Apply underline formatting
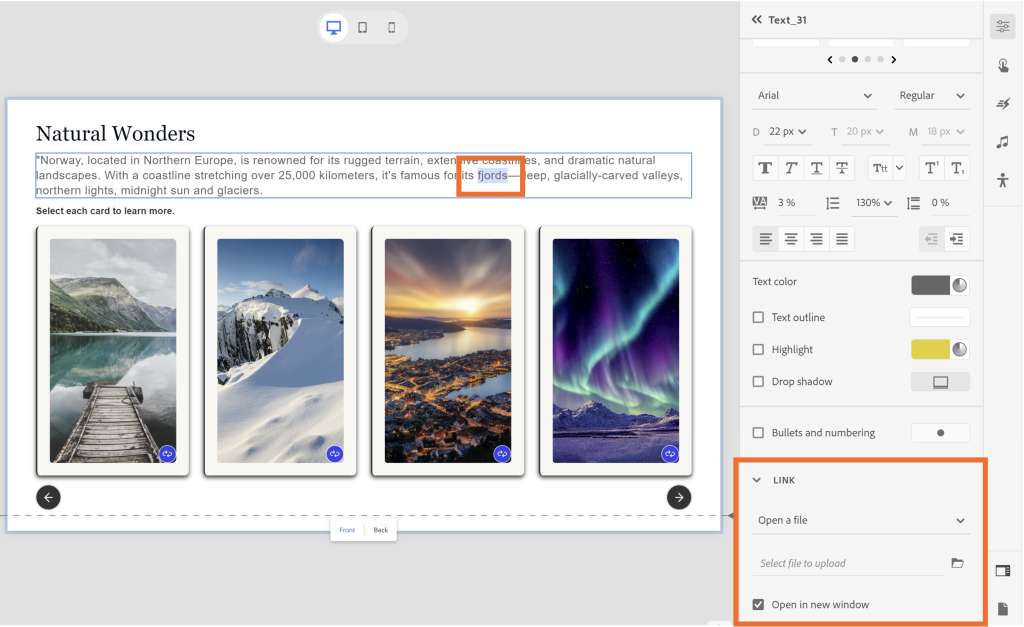The image size is (1024, 627). pos(815,167)
